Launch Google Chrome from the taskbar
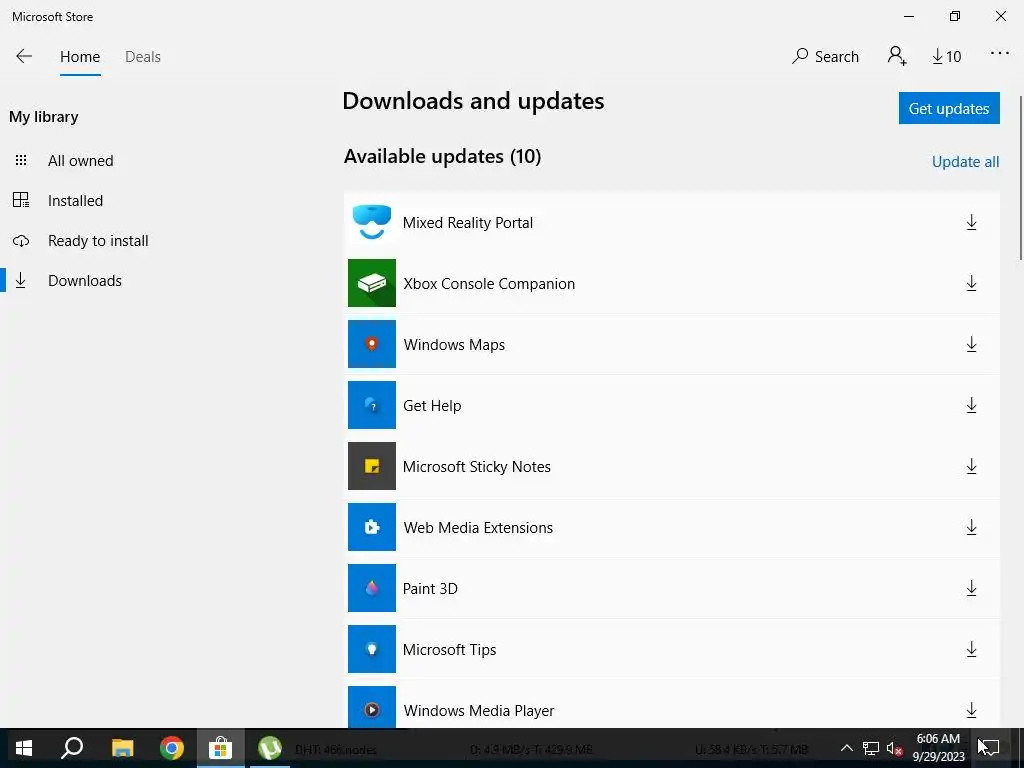 click(x=172, y=748)
